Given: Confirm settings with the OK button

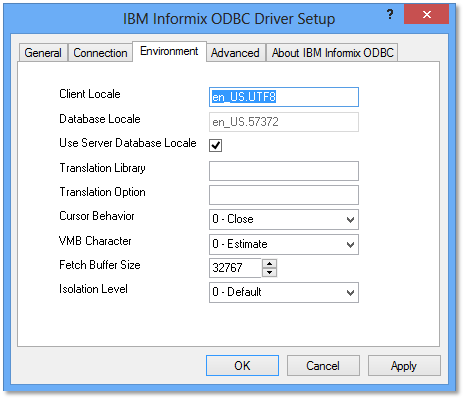Looking at the screenshot, I should 242,365.
